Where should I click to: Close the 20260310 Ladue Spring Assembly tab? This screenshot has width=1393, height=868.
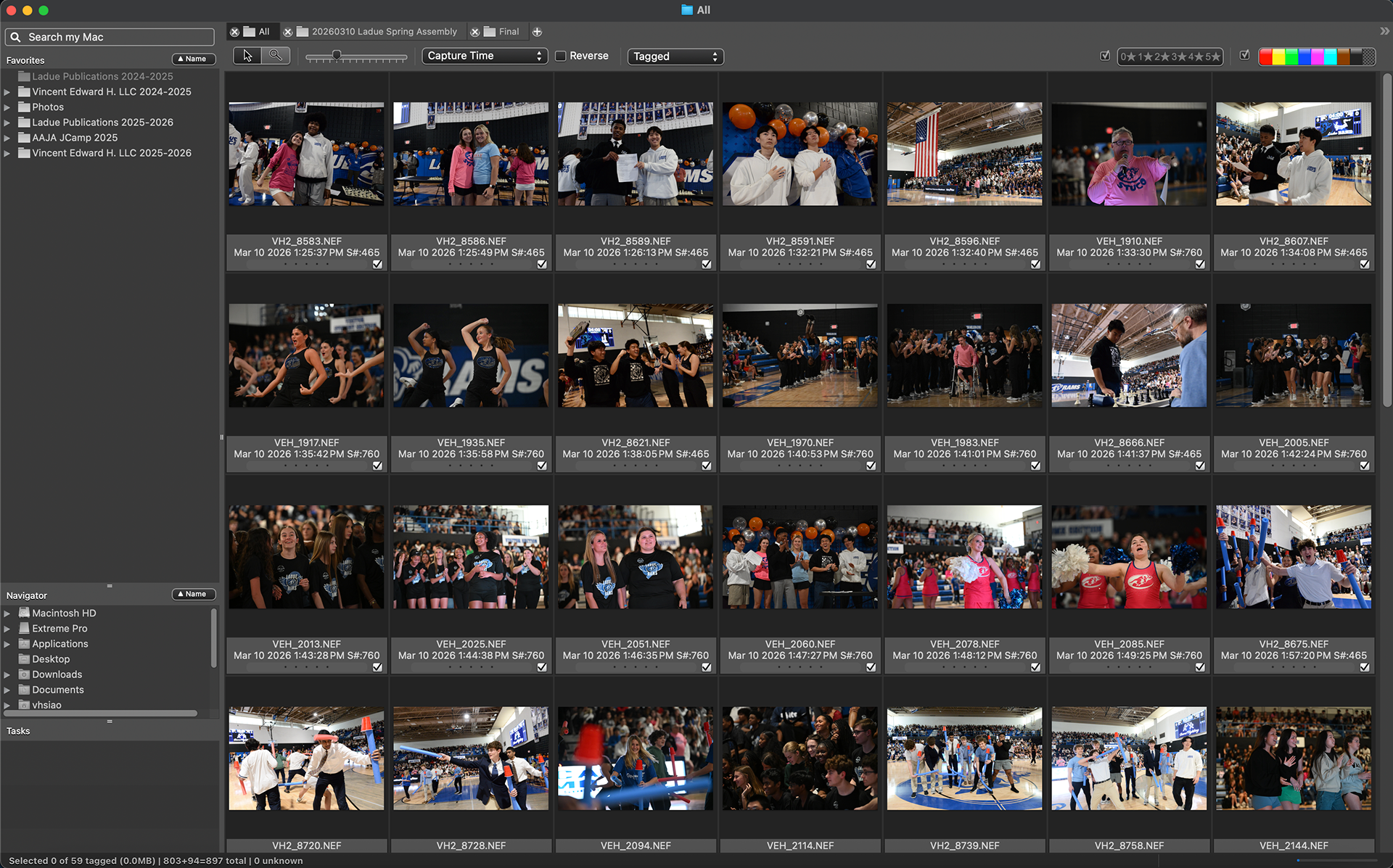(288, 32)
